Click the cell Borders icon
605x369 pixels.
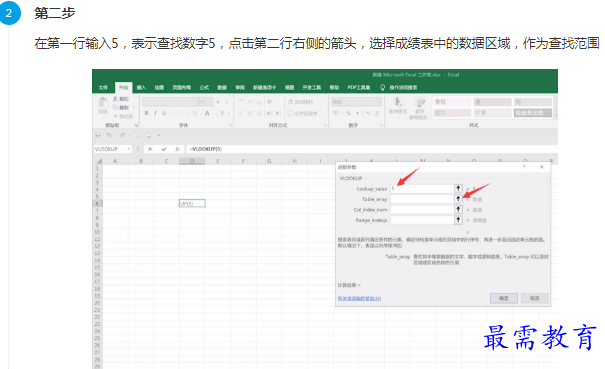(x=179, y=113)
